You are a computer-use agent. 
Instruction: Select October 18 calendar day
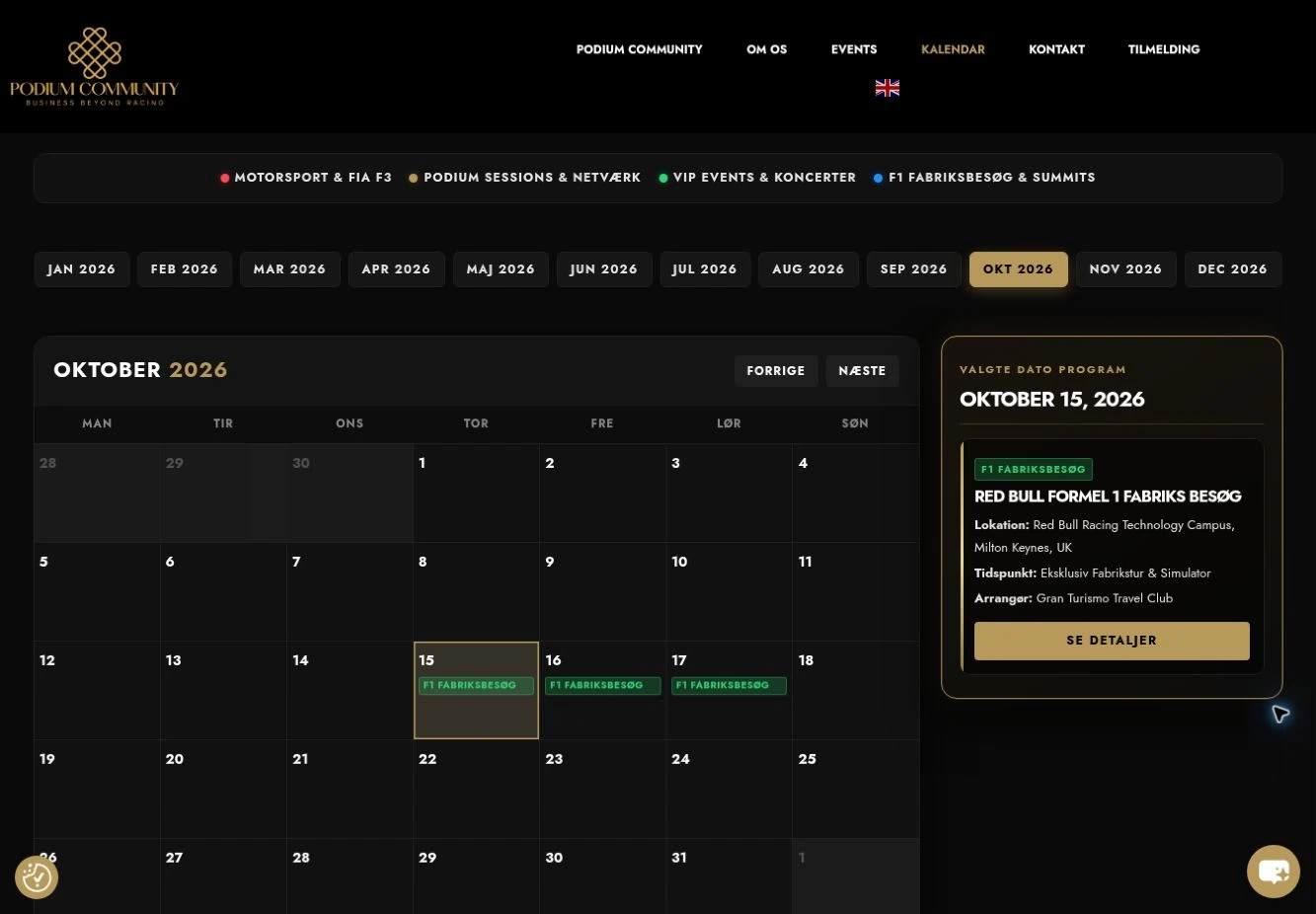(855, 690)
